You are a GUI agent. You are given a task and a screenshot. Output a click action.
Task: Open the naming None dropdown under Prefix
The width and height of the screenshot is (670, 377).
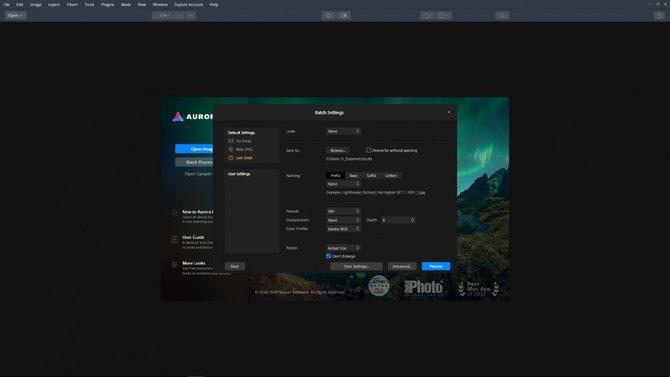coord(344,184)
